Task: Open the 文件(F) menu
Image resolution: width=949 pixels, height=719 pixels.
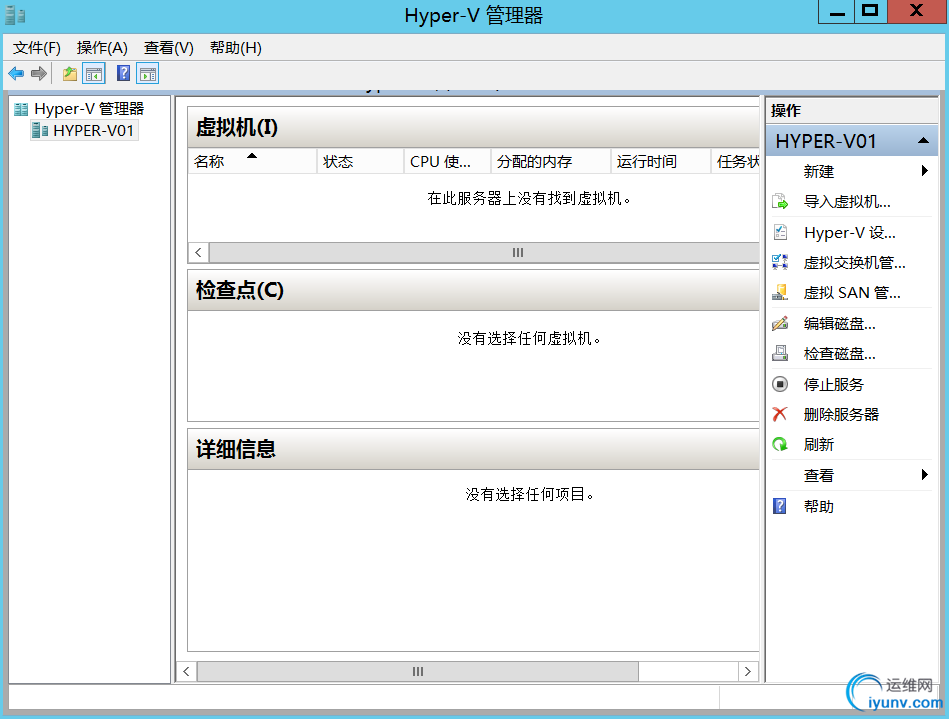Action: (x=37, y=48)
